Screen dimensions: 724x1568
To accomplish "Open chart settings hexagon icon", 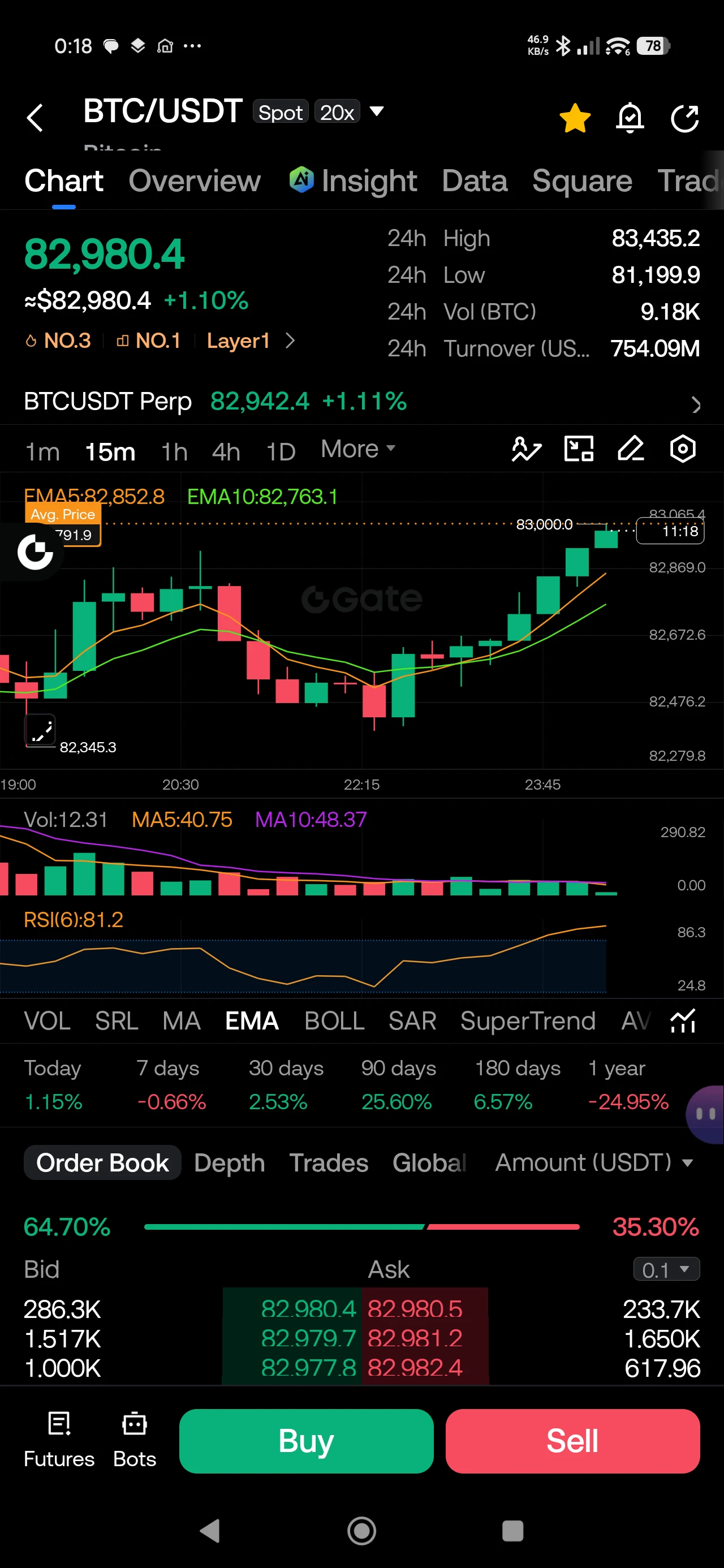I will coord(683,449).
